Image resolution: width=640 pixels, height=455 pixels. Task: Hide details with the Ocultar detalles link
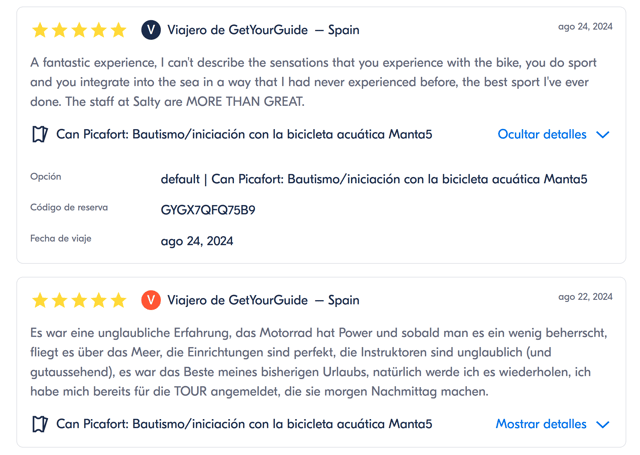[x=542, y=134]
